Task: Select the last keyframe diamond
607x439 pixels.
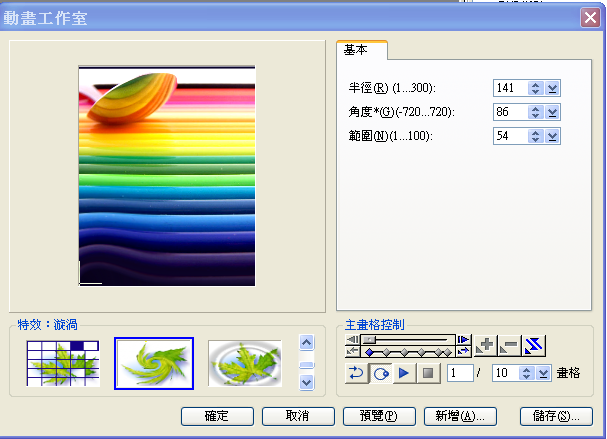Action: pyautogui.click(x=448, y=352)
